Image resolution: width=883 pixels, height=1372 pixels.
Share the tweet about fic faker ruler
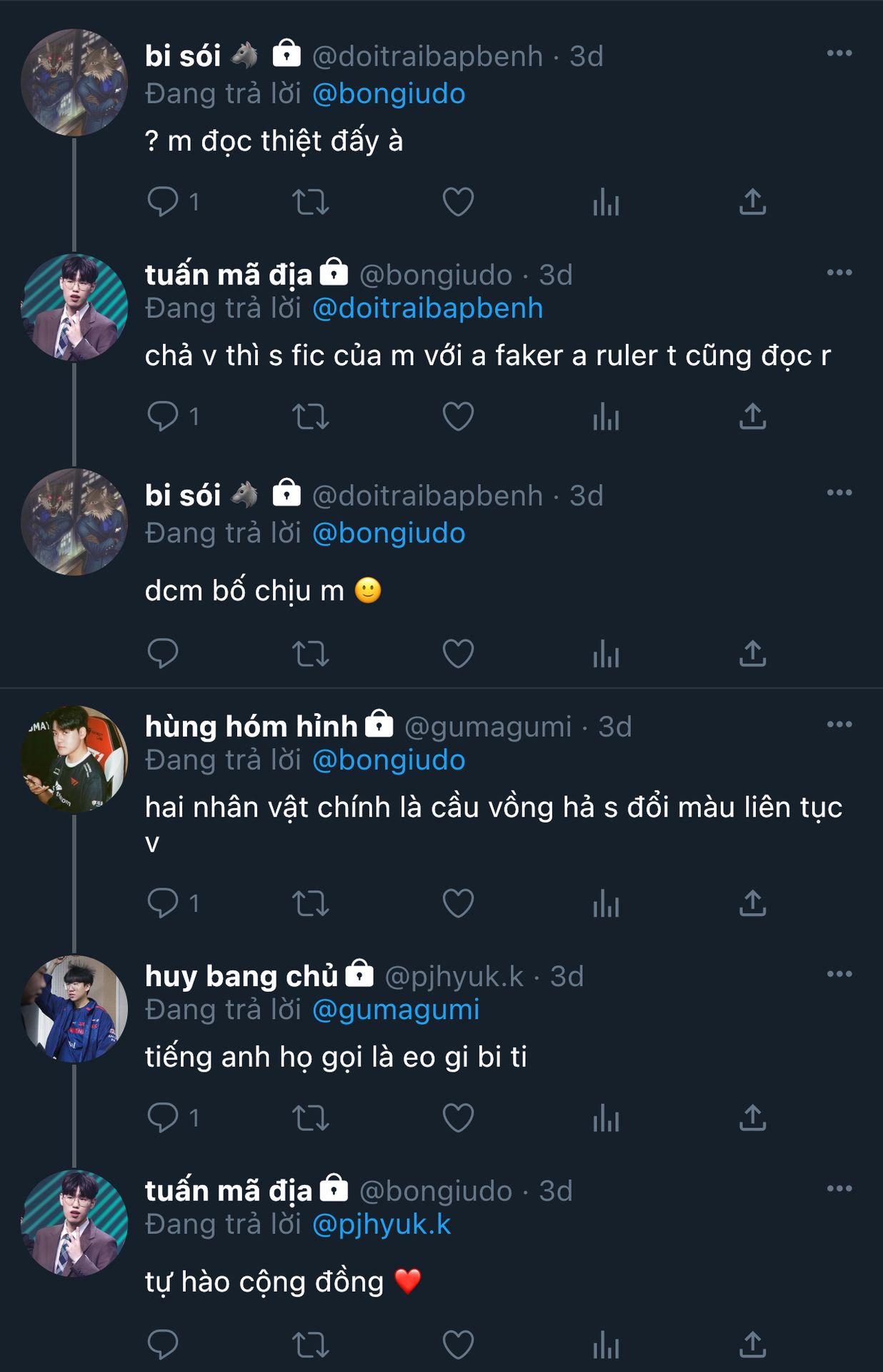coord(752,417)
